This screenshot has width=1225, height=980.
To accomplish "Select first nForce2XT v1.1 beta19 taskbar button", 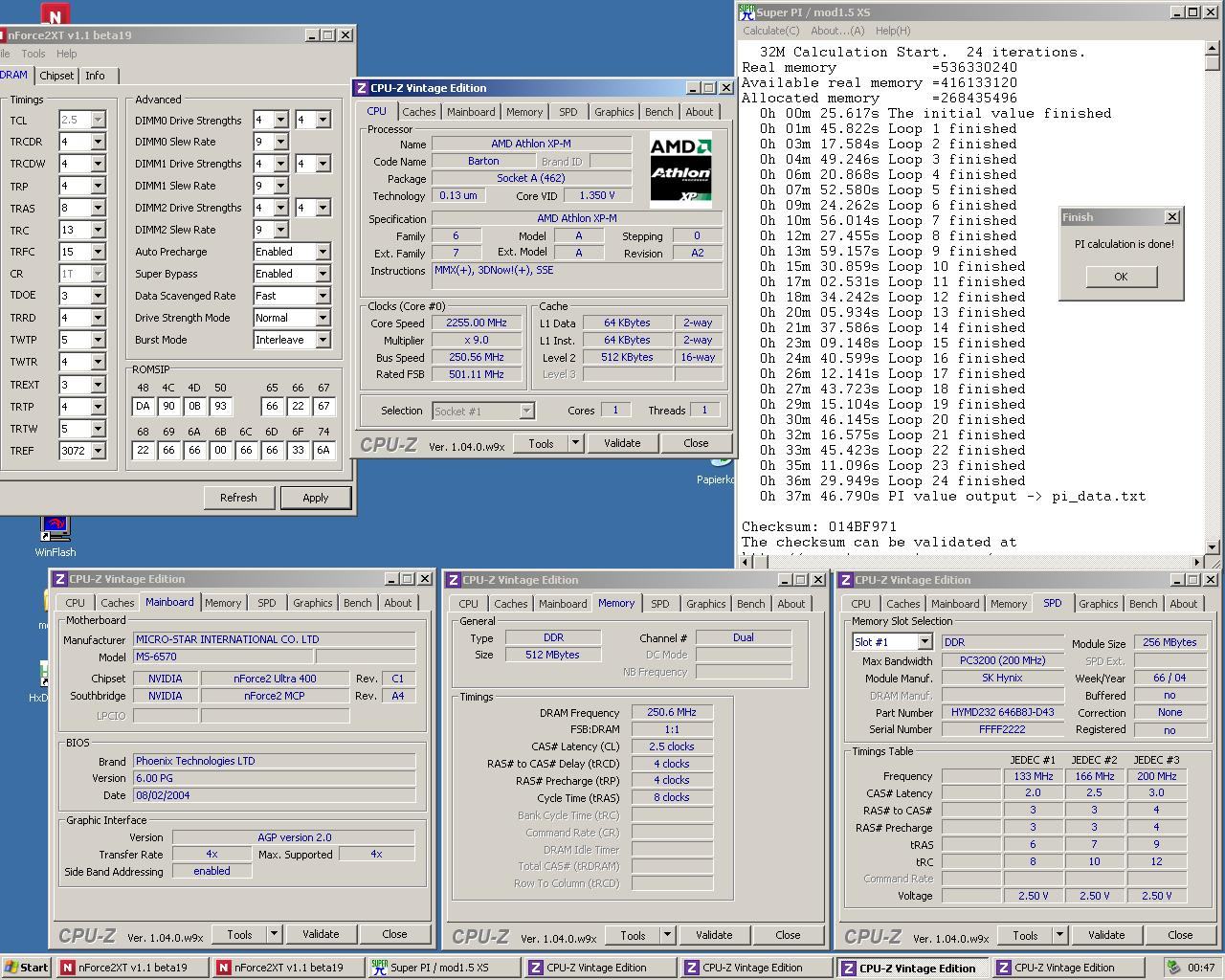I will tap(132, 968).
